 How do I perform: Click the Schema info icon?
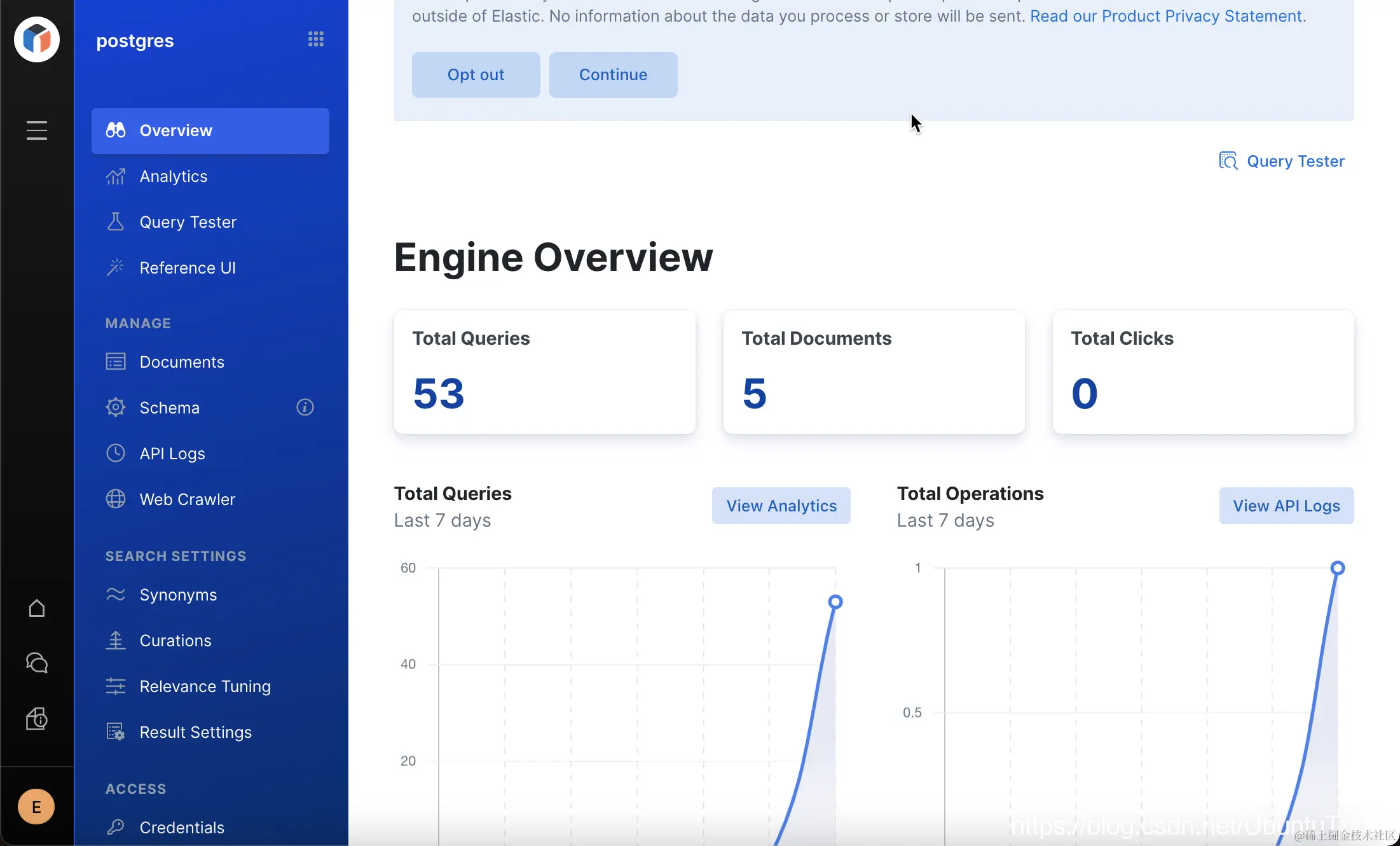click(305, 407)
